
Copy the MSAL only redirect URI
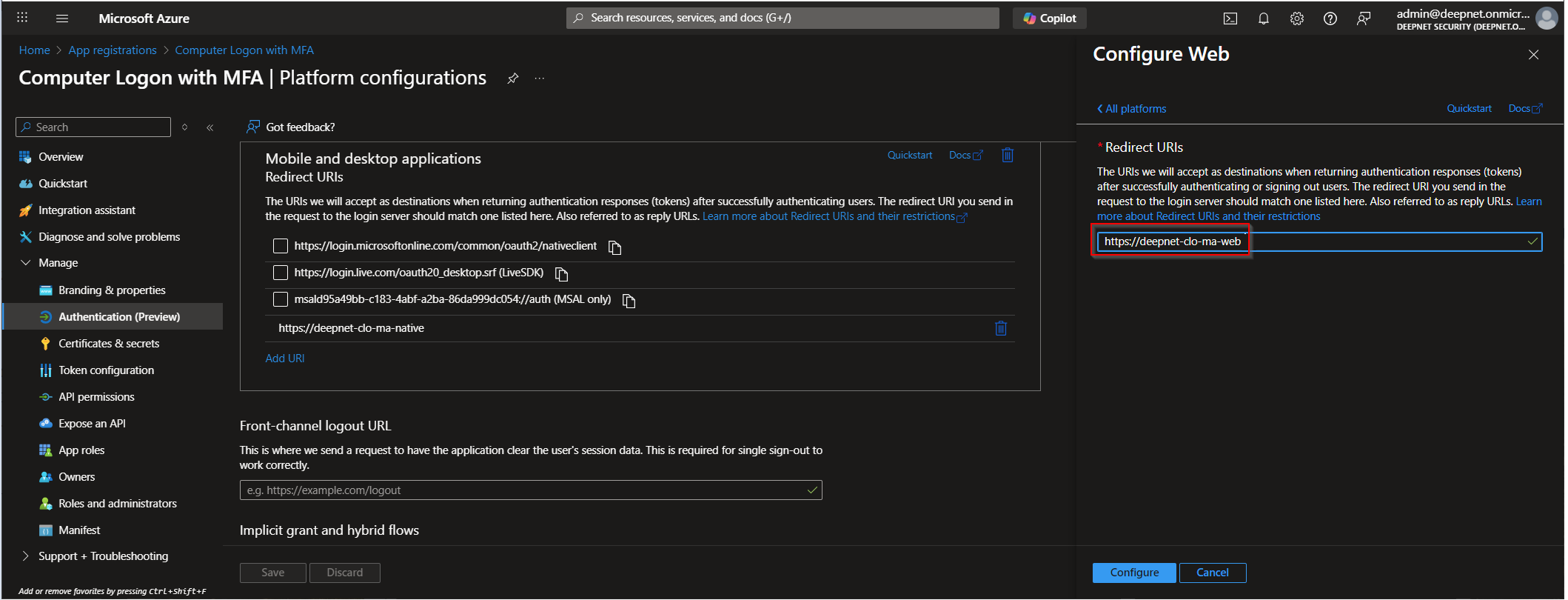click(629, 301)
